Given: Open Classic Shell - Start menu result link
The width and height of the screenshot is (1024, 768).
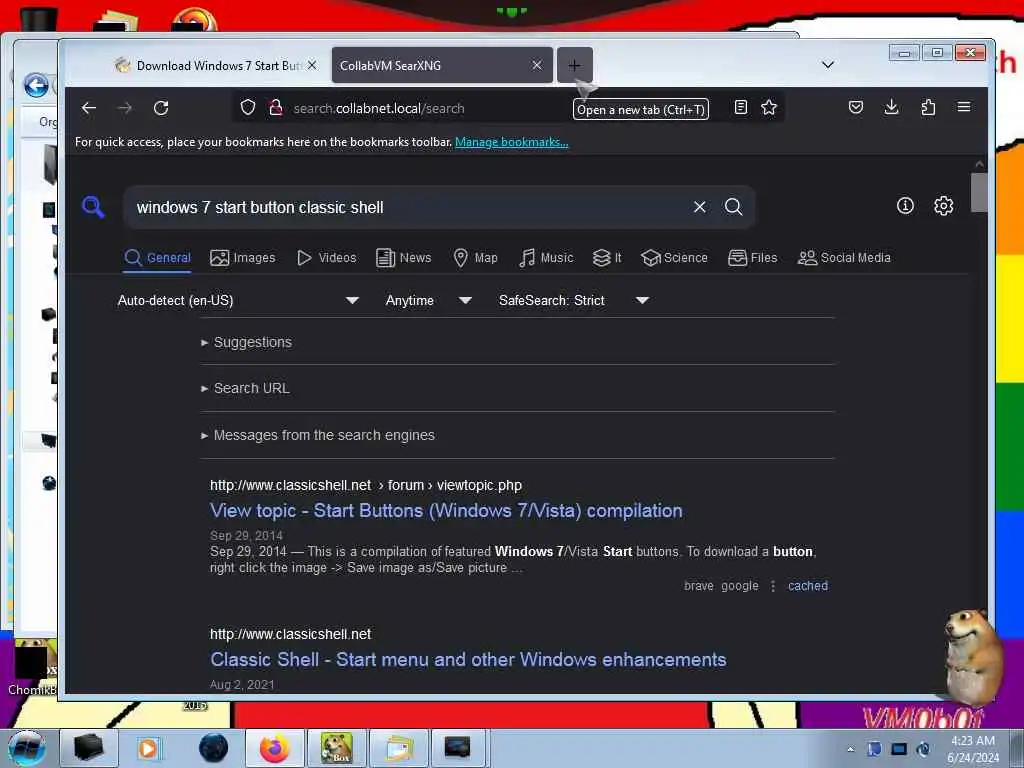Looking at the screenshot, I should click(x=468, y=660).
